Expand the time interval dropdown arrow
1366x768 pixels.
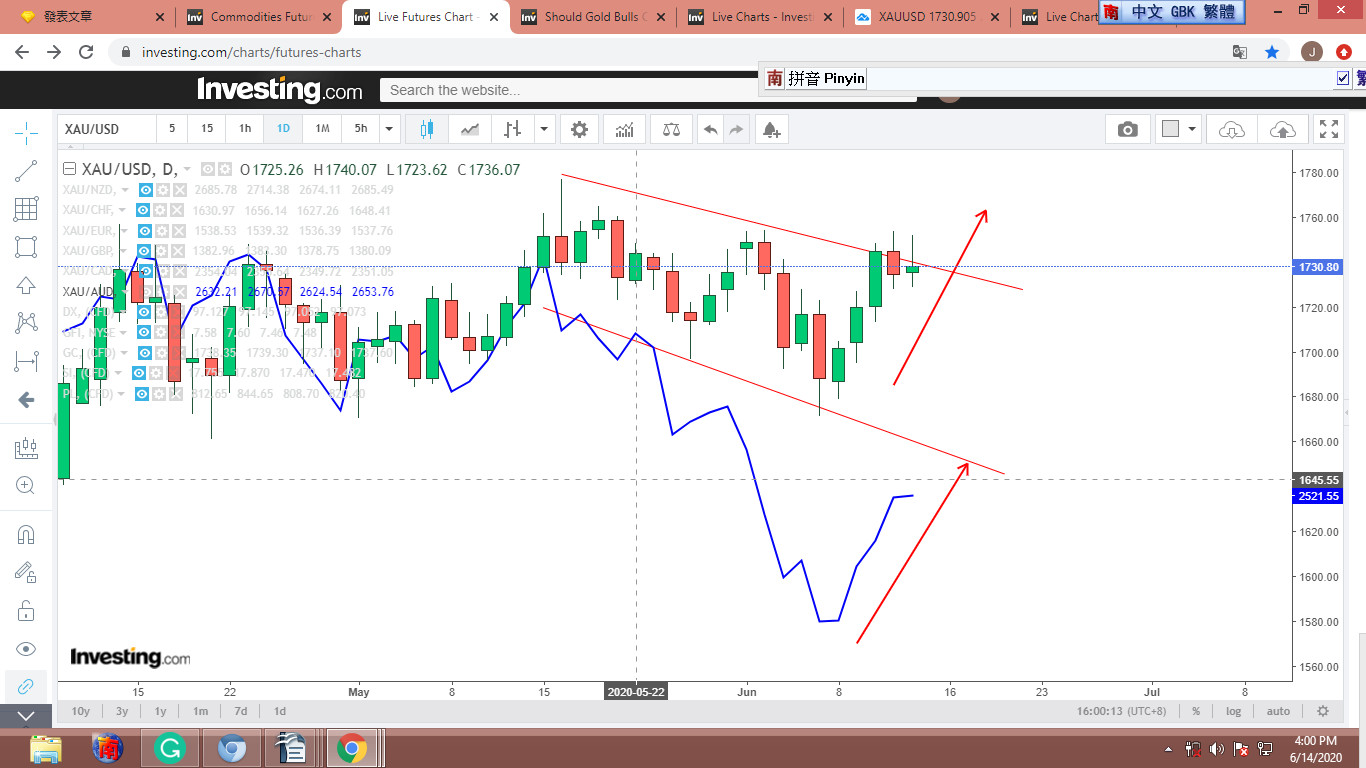point(389,129)
